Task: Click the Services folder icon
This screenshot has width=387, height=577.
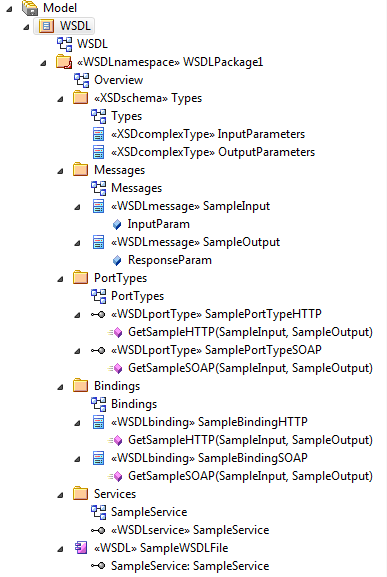Action: click(81, 494)
